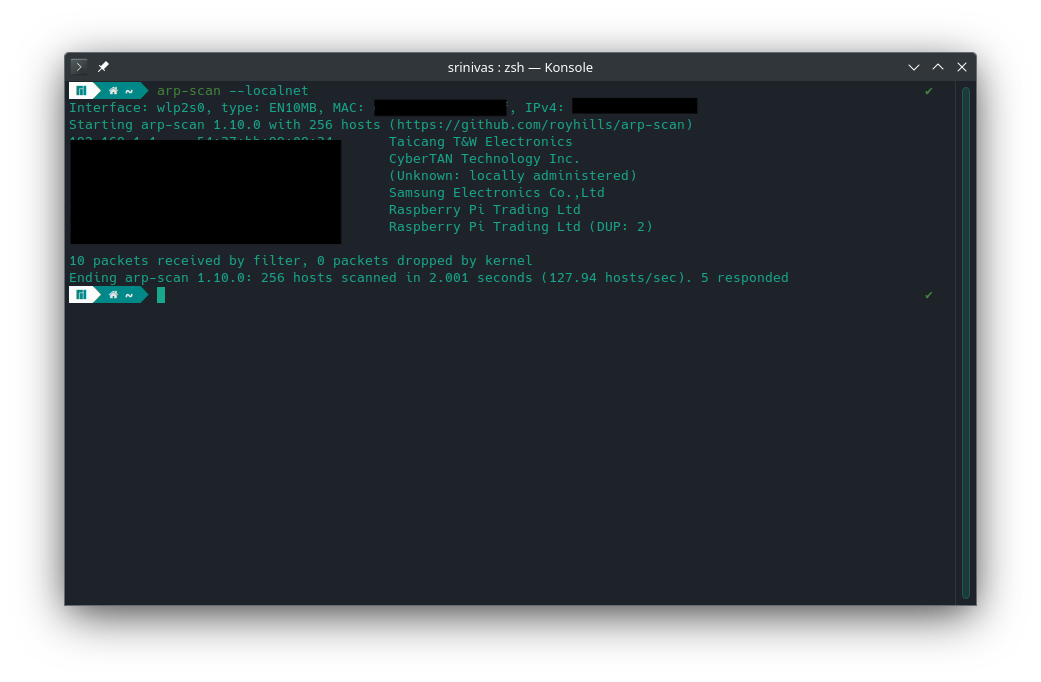Click the Manjaro logo in the first prompt
The width and height of the screenshot is (1041, 682).
pos(81,90)
